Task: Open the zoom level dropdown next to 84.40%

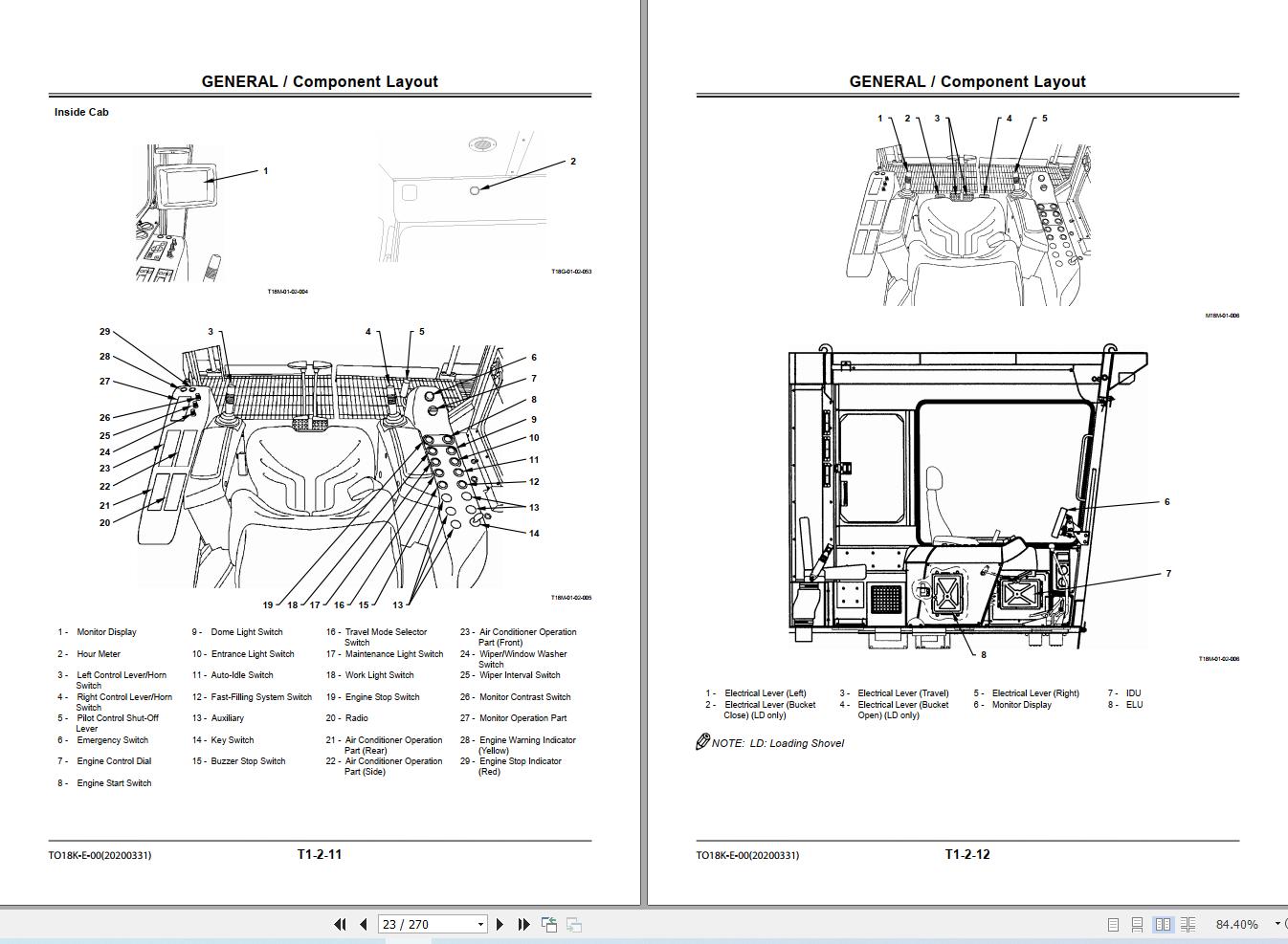Action: pos(1277,924)
